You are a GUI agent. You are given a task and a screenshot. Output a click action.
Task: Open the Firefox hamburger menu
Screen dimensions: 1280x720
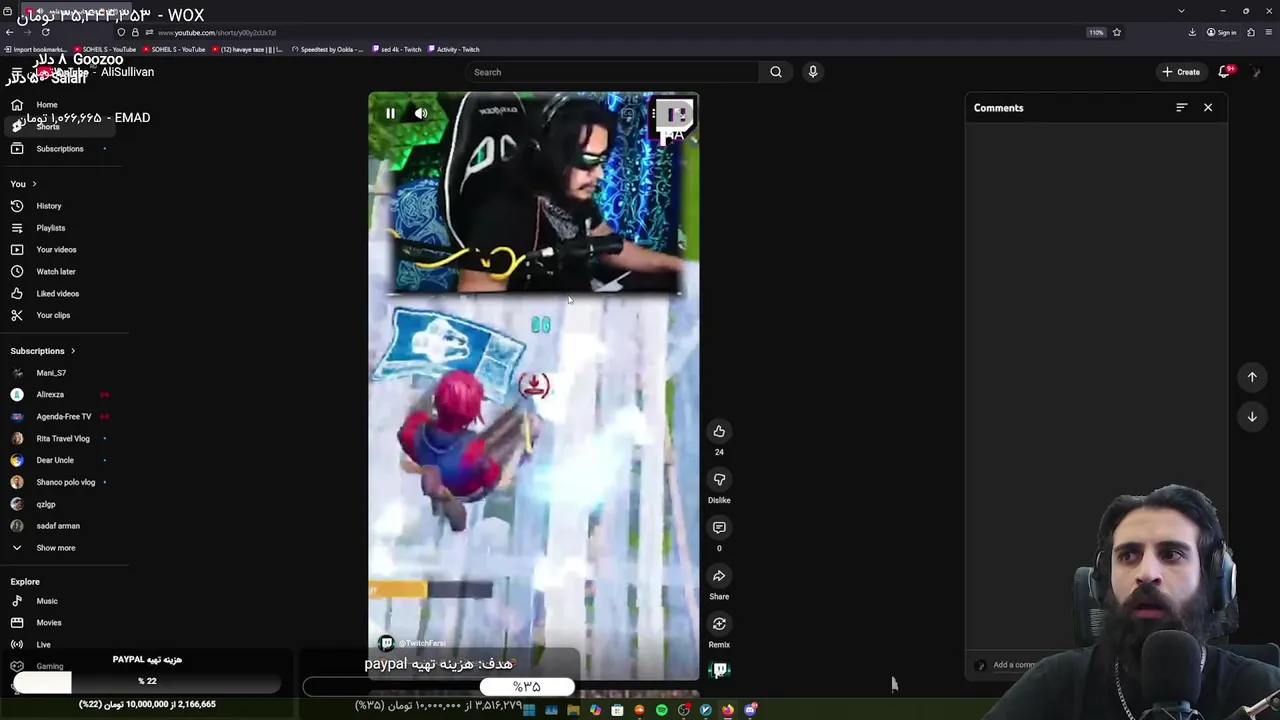[x=1269, y=32]
